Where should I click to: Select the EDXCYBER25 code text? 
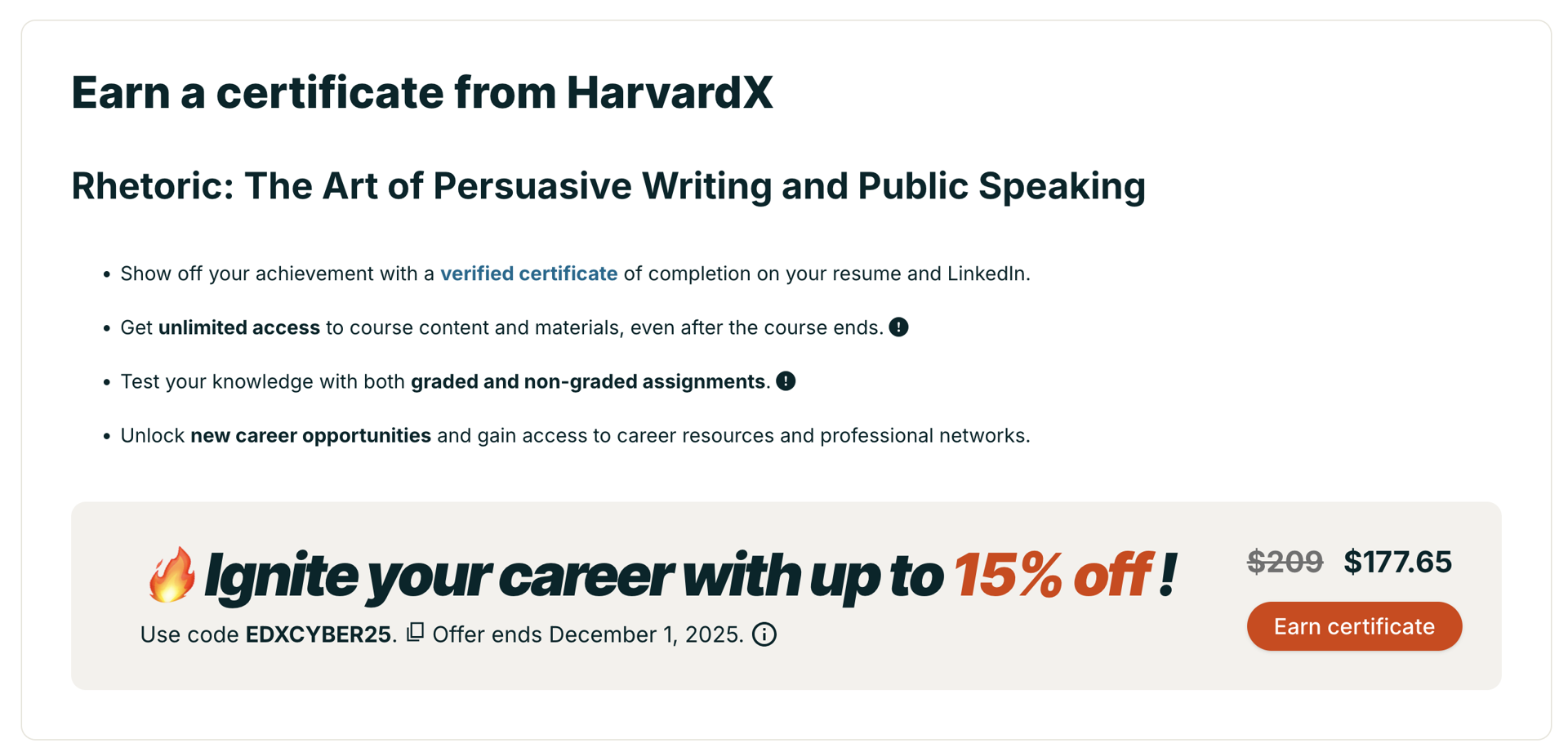click(x=318, y=634)
